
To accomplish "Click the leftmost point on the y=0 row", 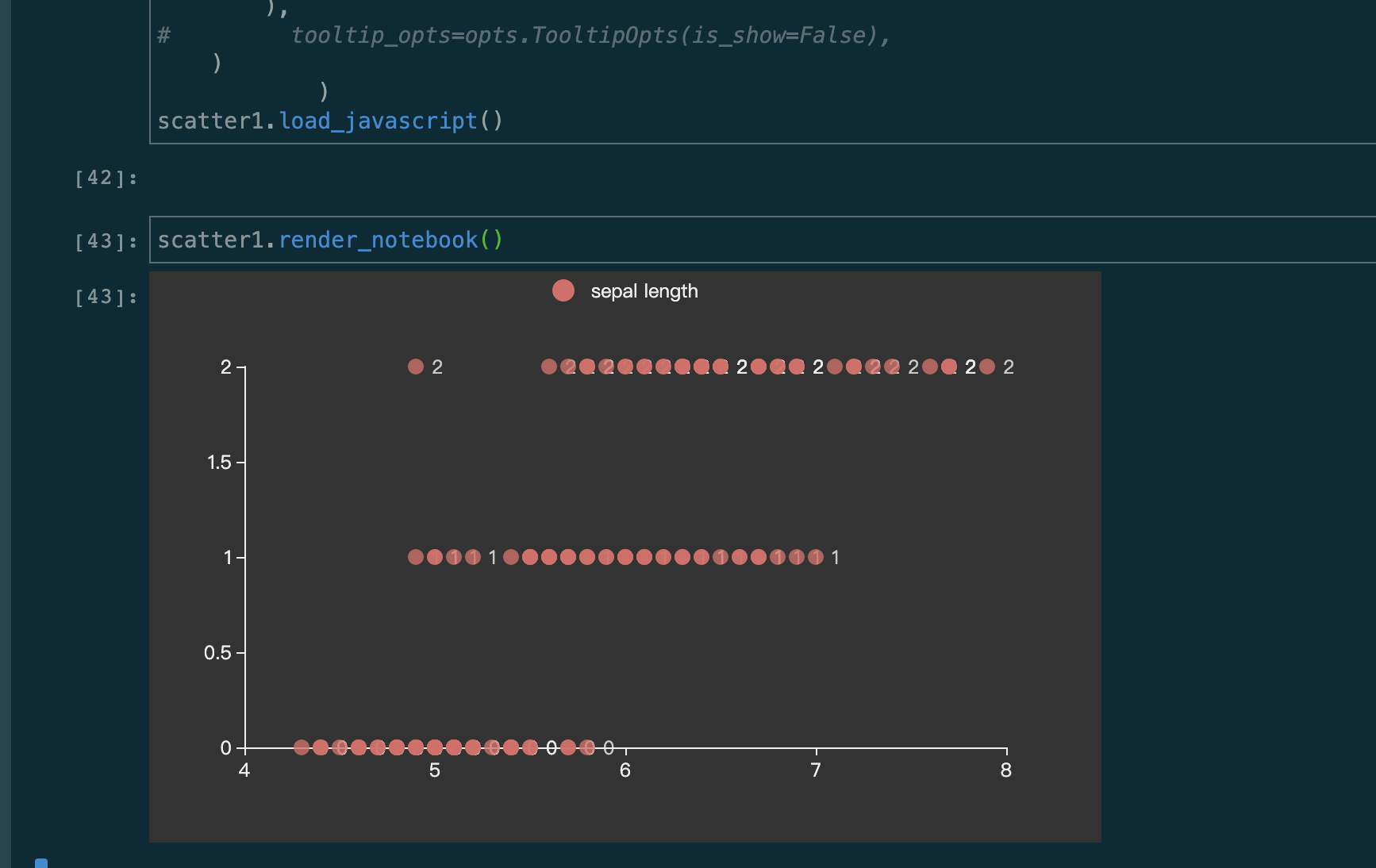I will [x=302, y=747].
